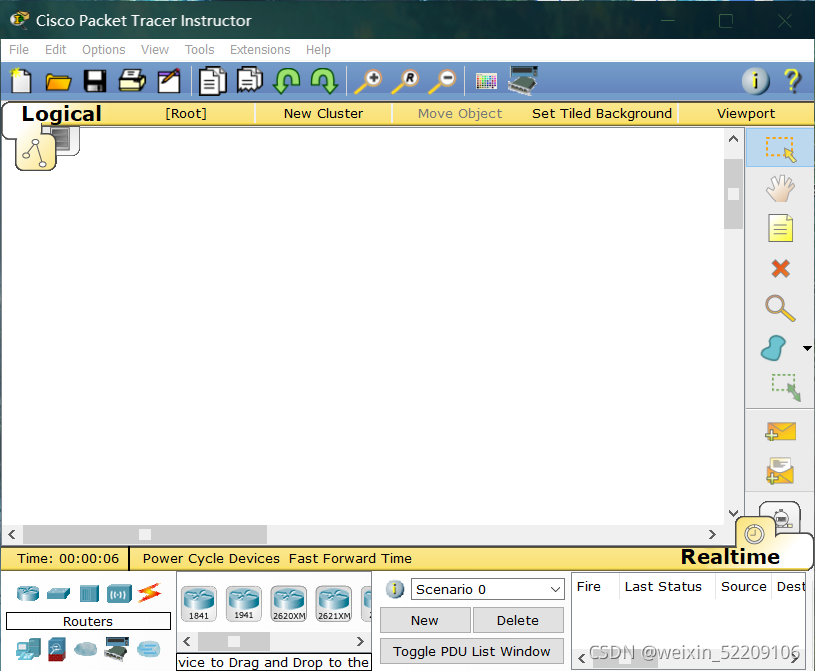
Task: Open Network Information with the i icon
Action: point(755,81)
